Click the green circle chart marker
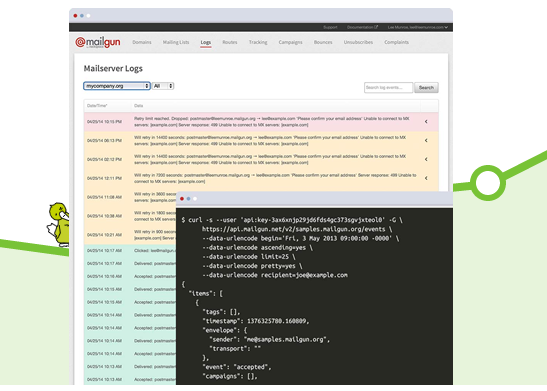 [488, 183]
